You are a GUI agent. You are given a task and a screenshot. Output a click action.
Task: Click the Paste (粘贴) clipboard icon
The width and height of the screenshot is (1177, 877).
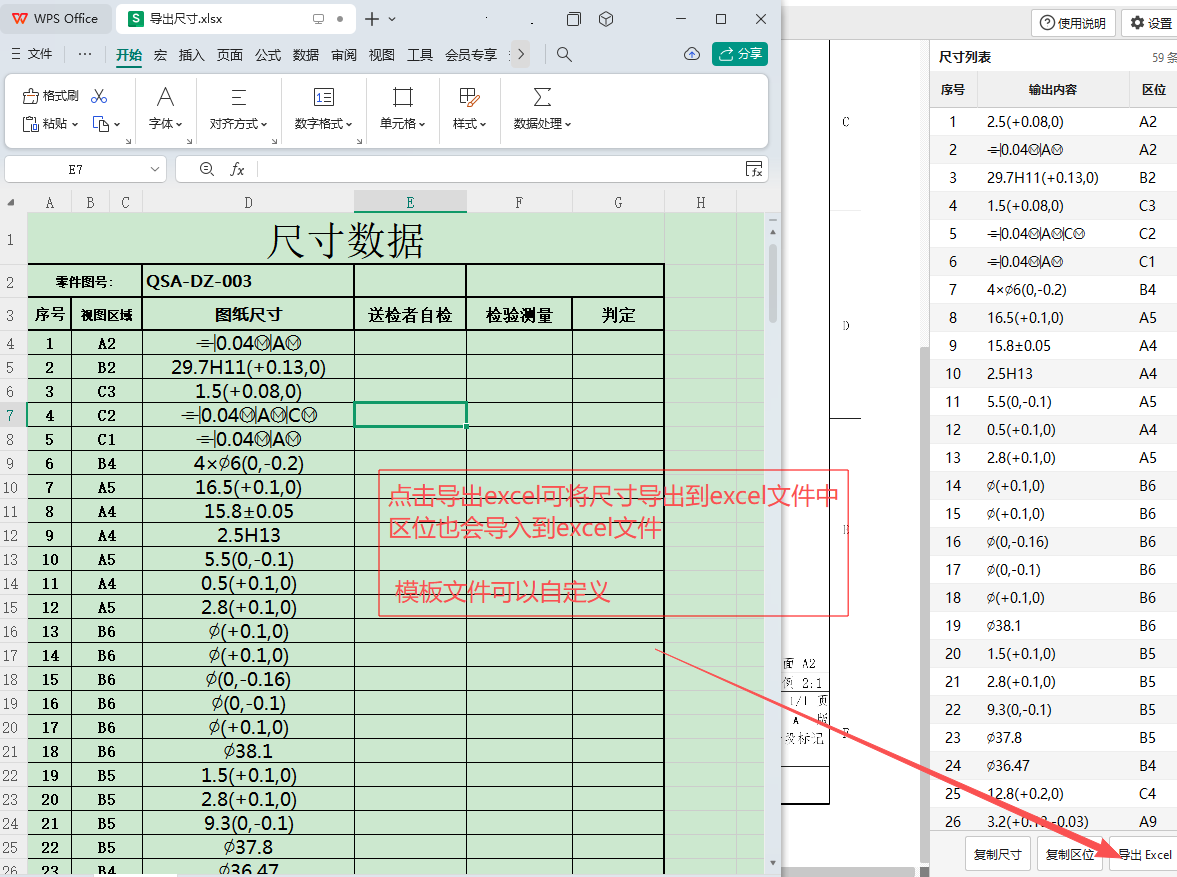[30, 124]
